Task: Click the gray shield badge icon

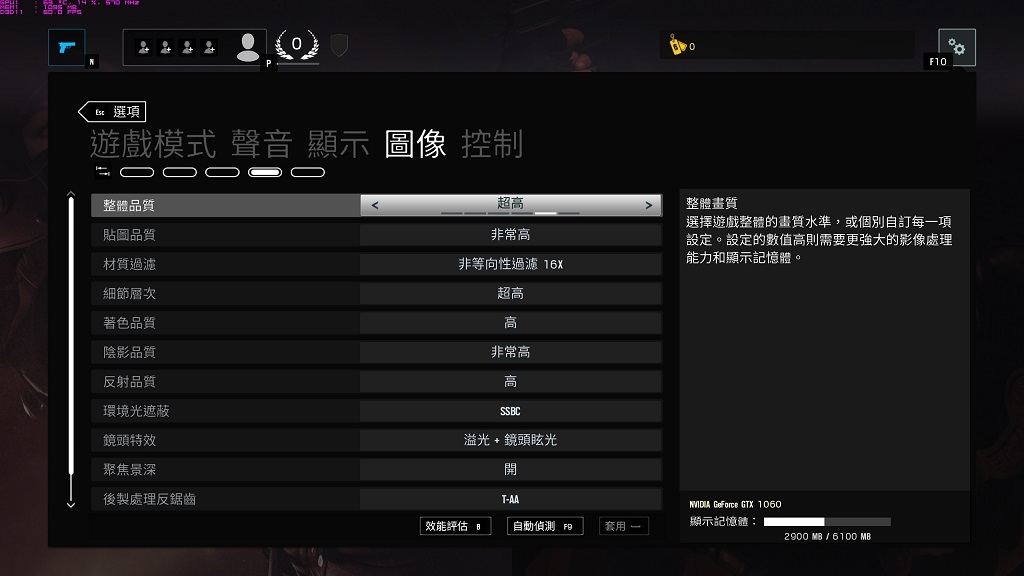Action: pos(339,45)
